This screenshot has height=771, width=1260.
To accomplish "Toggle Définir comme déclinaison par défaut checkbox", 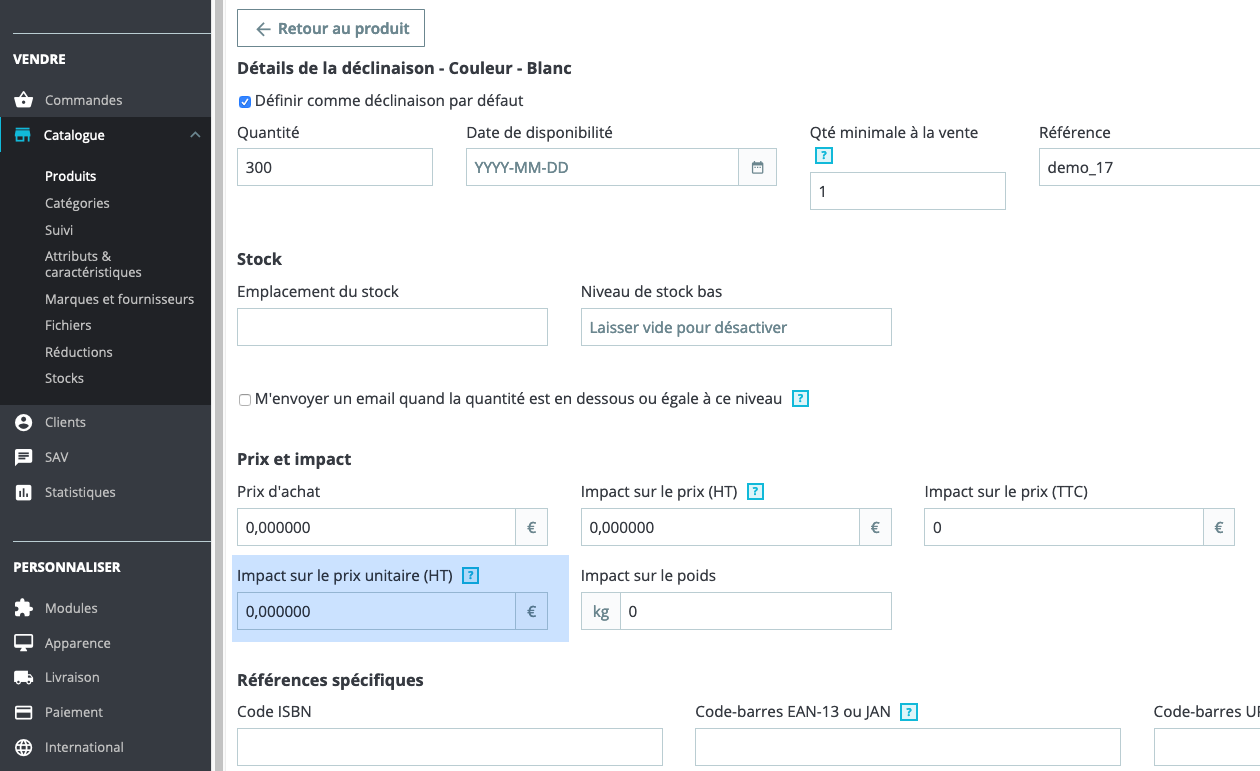I will click(x=245, y=101).
